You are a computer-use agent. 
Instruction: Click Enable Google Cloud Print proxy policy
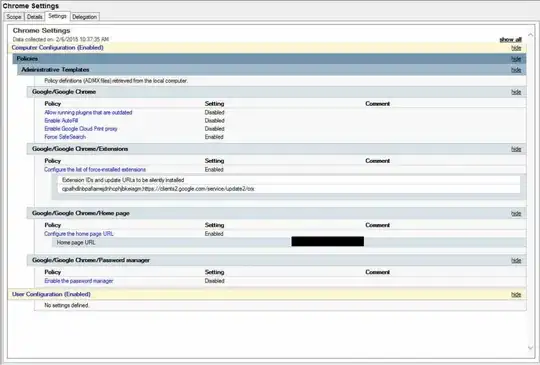pos(81,129)
